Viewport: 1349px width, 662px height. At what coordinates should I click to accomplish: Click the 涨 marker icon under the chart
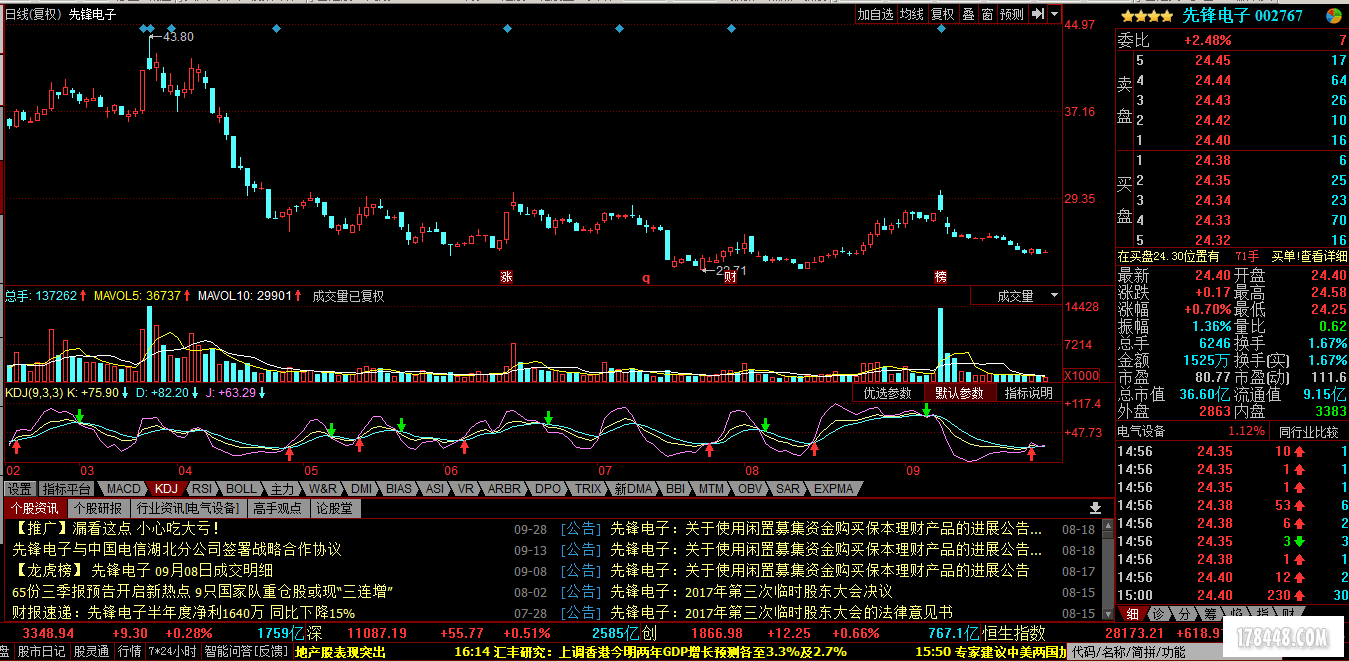point(506,275)
